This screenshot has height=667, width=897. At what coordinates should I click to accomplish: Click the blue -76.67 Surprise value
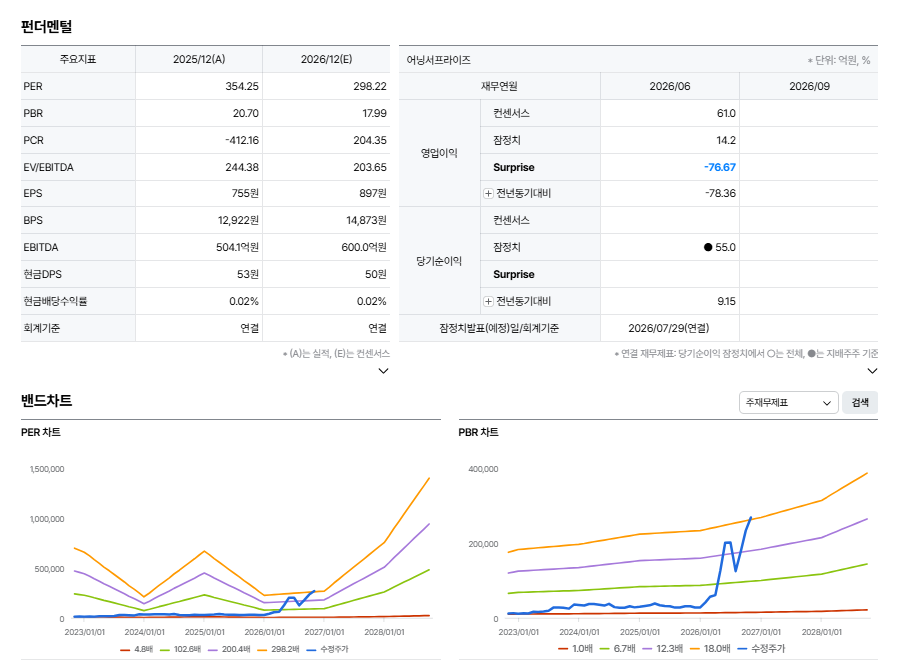(x=720, y=168)
